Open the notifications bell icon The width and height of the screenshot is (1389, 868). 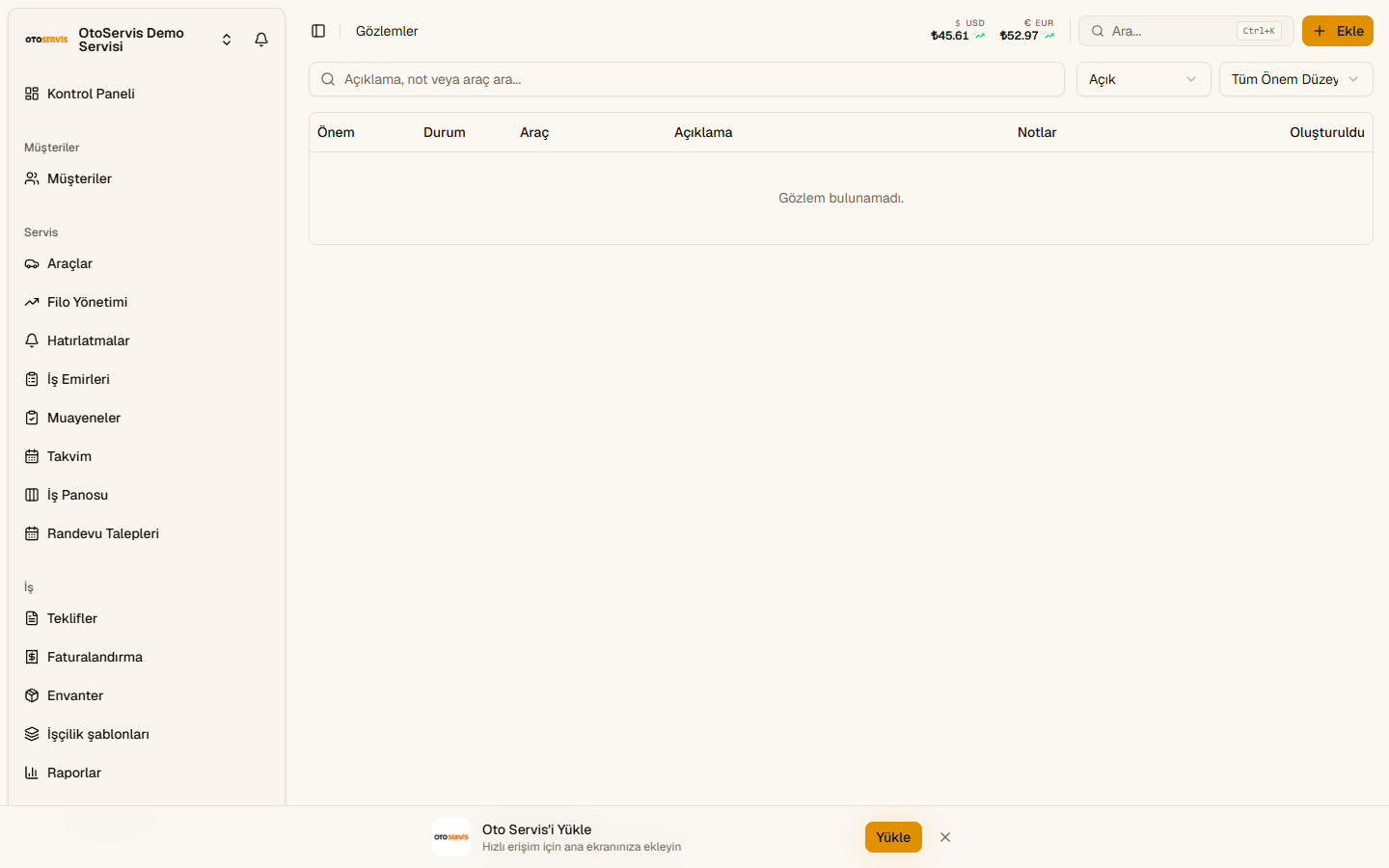coord(261,40)
